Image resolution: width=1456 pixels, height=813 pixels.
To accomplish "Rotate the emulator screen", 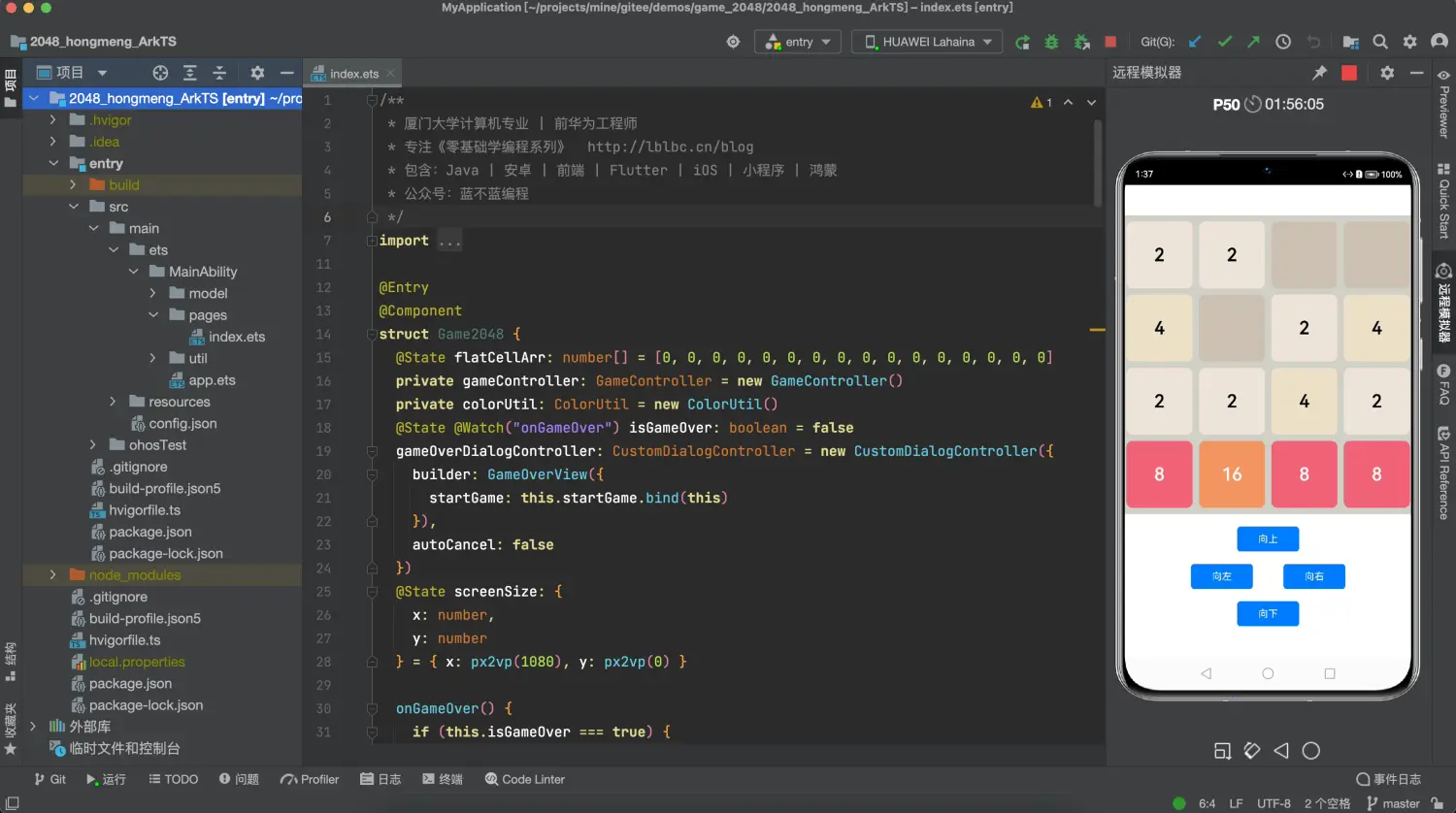I will click(1252, 750).
